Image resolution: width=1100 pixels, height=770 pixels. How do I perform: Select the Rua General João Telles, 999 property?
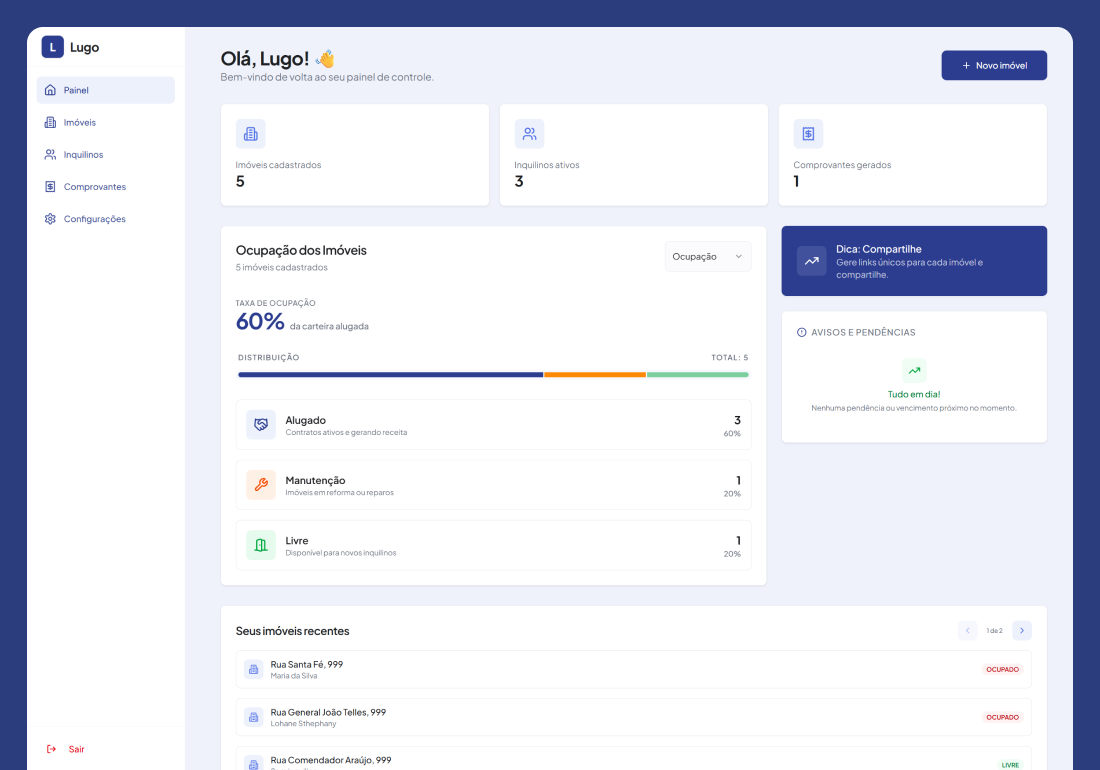click(x=632, y=717)
